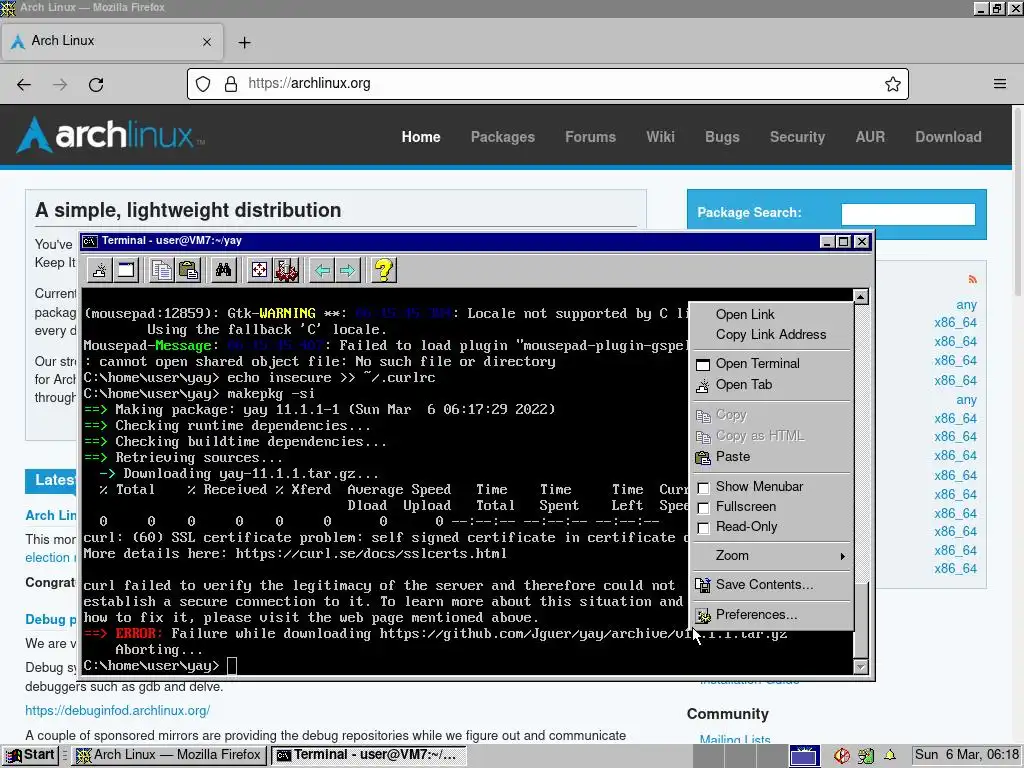Click the Firefox back arrow button
The height and width of the screenshot is (768, 1024).
[24, 84]
